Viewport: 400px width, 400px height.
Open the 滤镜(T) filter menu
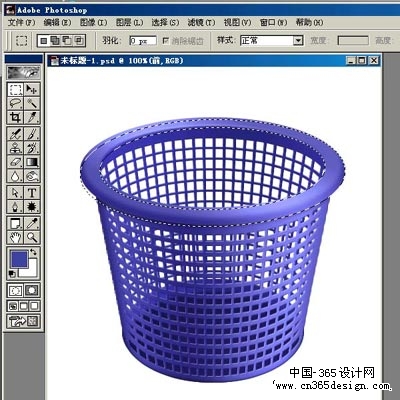(201, 22)
